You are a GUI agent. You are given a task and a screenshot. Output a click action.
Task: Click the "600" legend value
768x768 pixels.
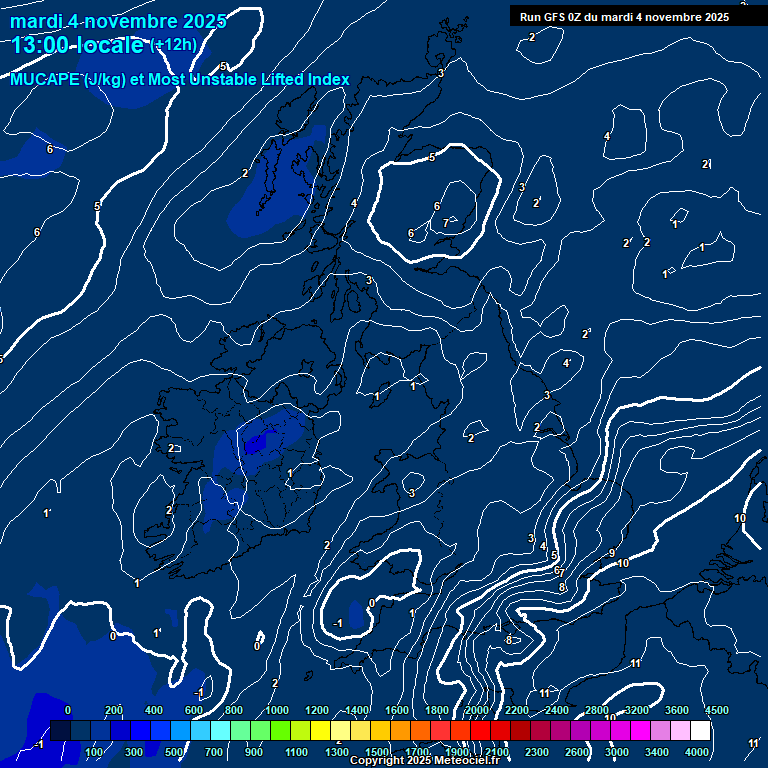click(x=193, y=710)
